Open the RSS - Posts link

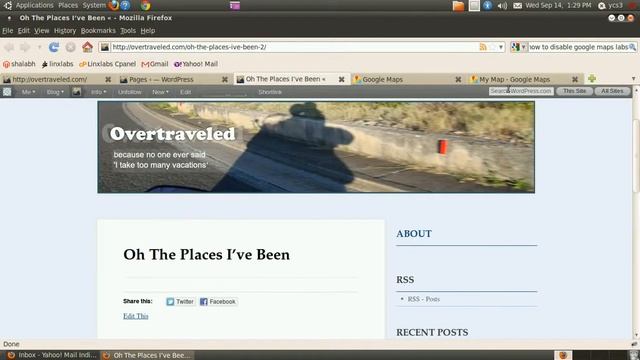pyautogui.click(x=424, y=299)
